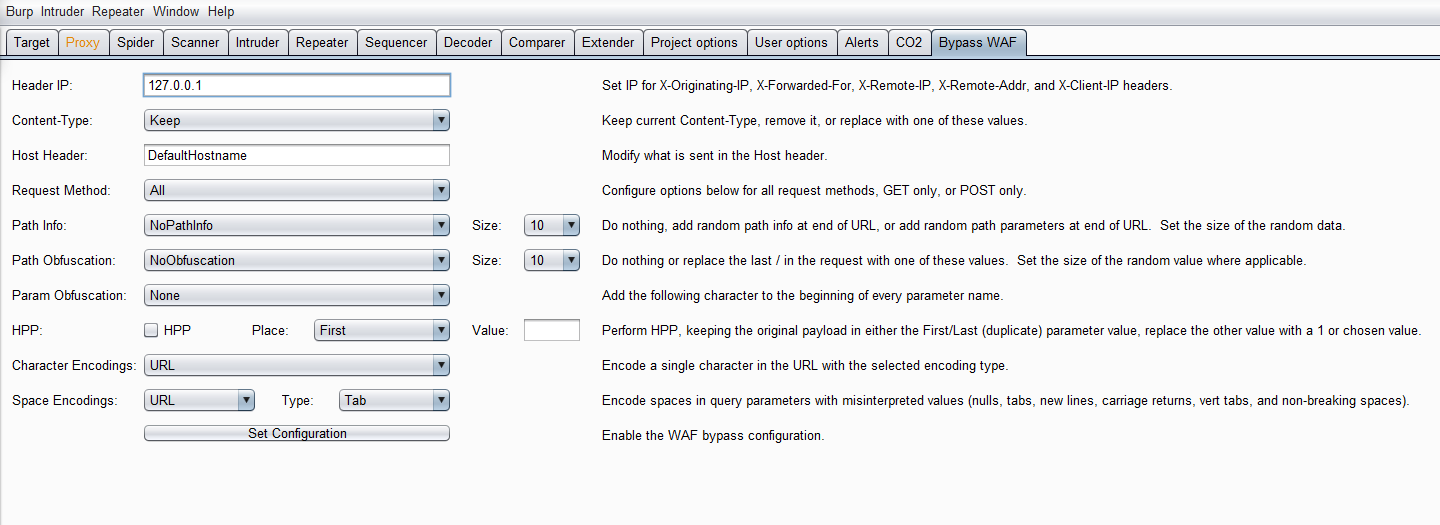Click the Set Configuration button
The height and width of the screenshot is (525, 1440).
click(x=297, y=434)
